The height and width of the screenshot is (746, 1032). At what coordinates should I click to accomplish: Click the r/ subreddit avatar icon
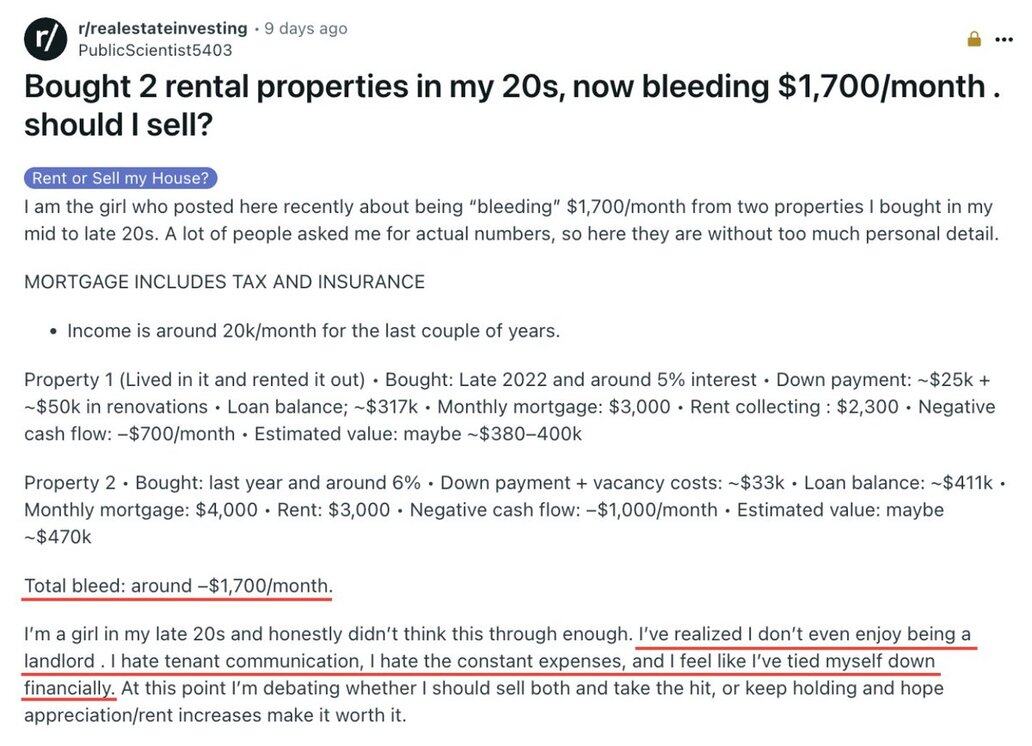[45, 39]
